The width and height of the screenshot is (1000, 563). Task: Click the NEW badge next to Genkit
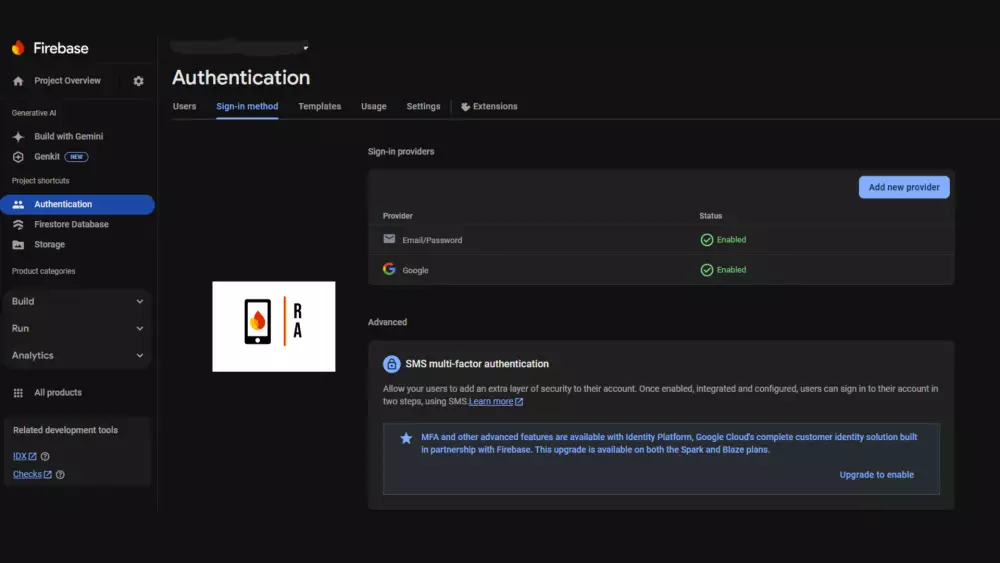click(77, 157)
